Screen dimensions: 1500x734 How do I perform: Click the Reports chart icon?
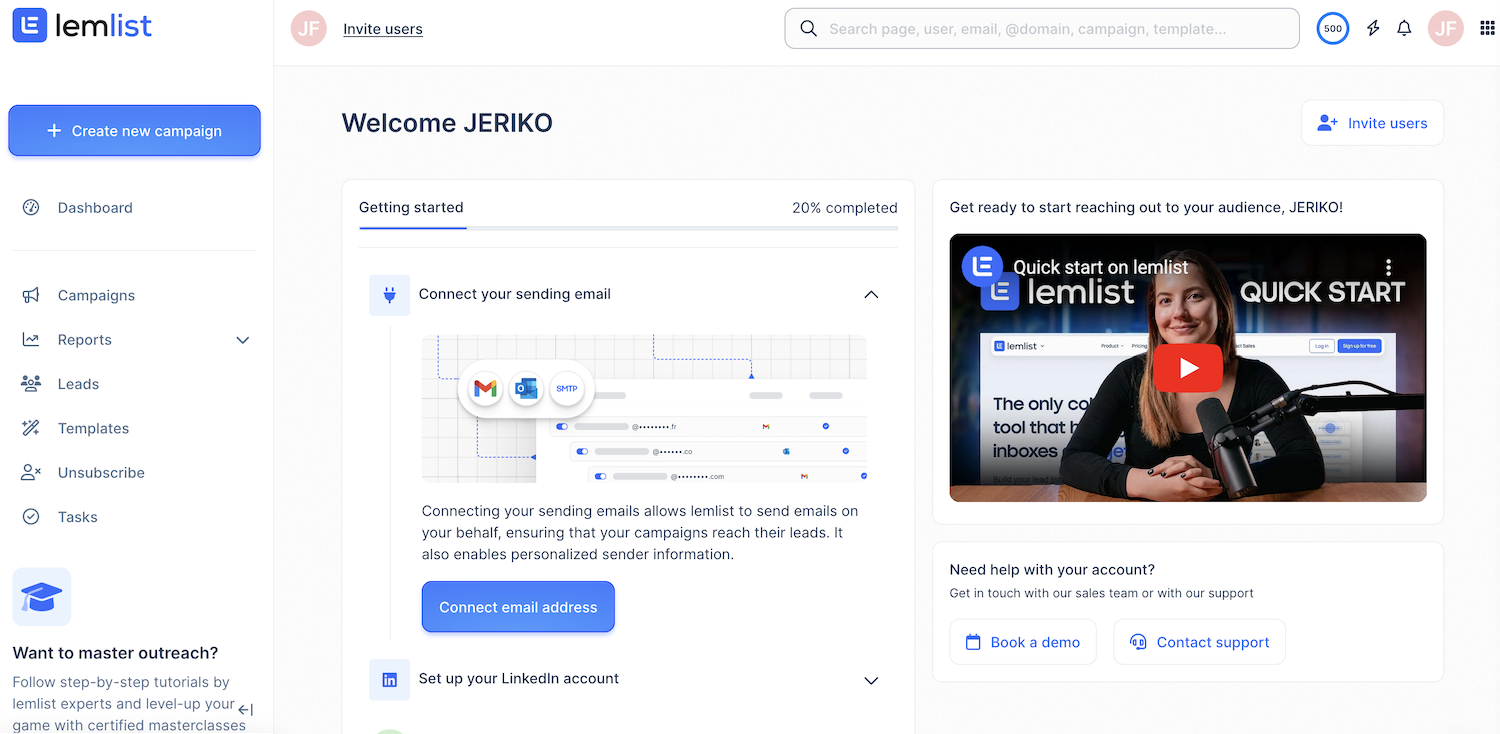[31, 340]
